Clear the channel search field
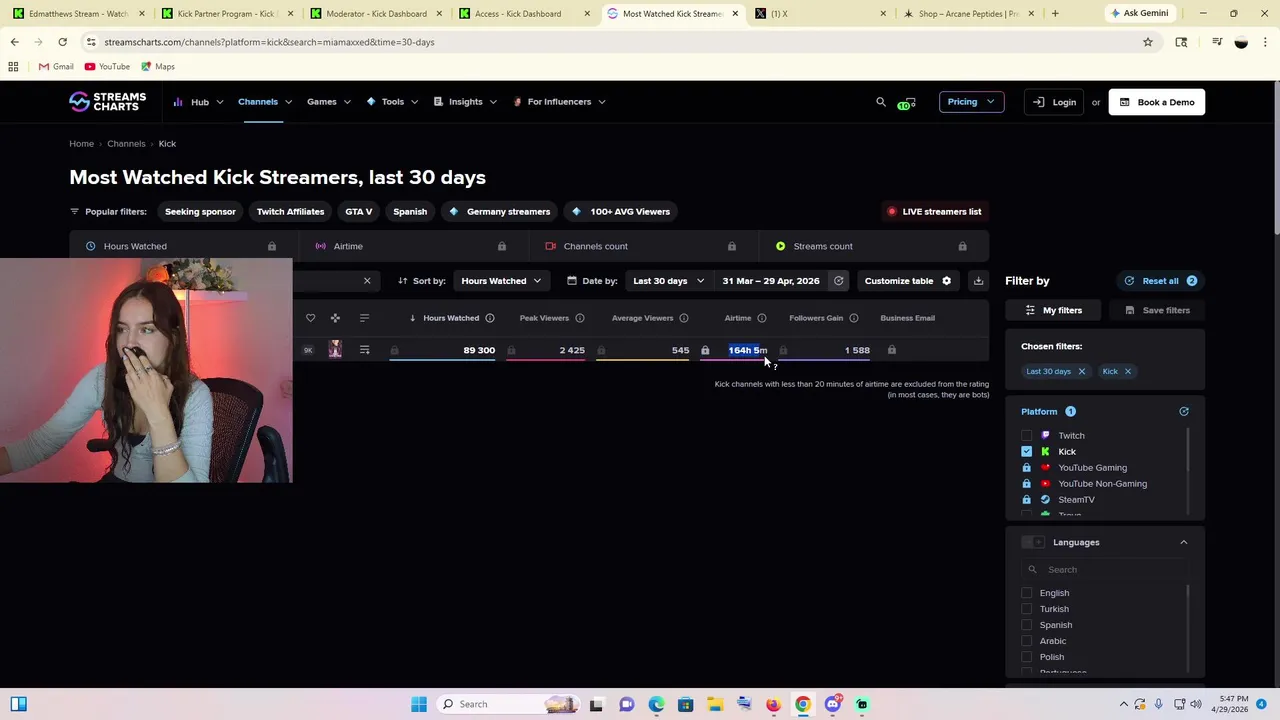This screenshot has height=720, width=1280. tap(367, 281)
